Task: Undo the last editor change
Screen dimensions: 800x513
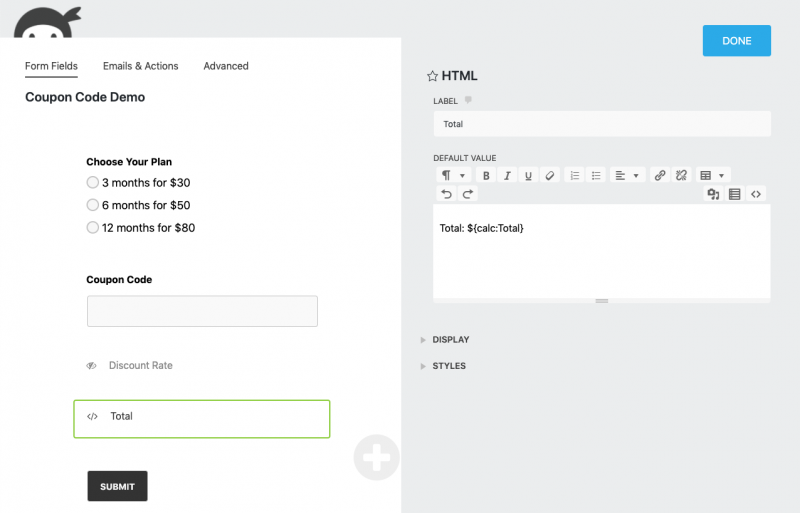Action: [x=446, y=194]
